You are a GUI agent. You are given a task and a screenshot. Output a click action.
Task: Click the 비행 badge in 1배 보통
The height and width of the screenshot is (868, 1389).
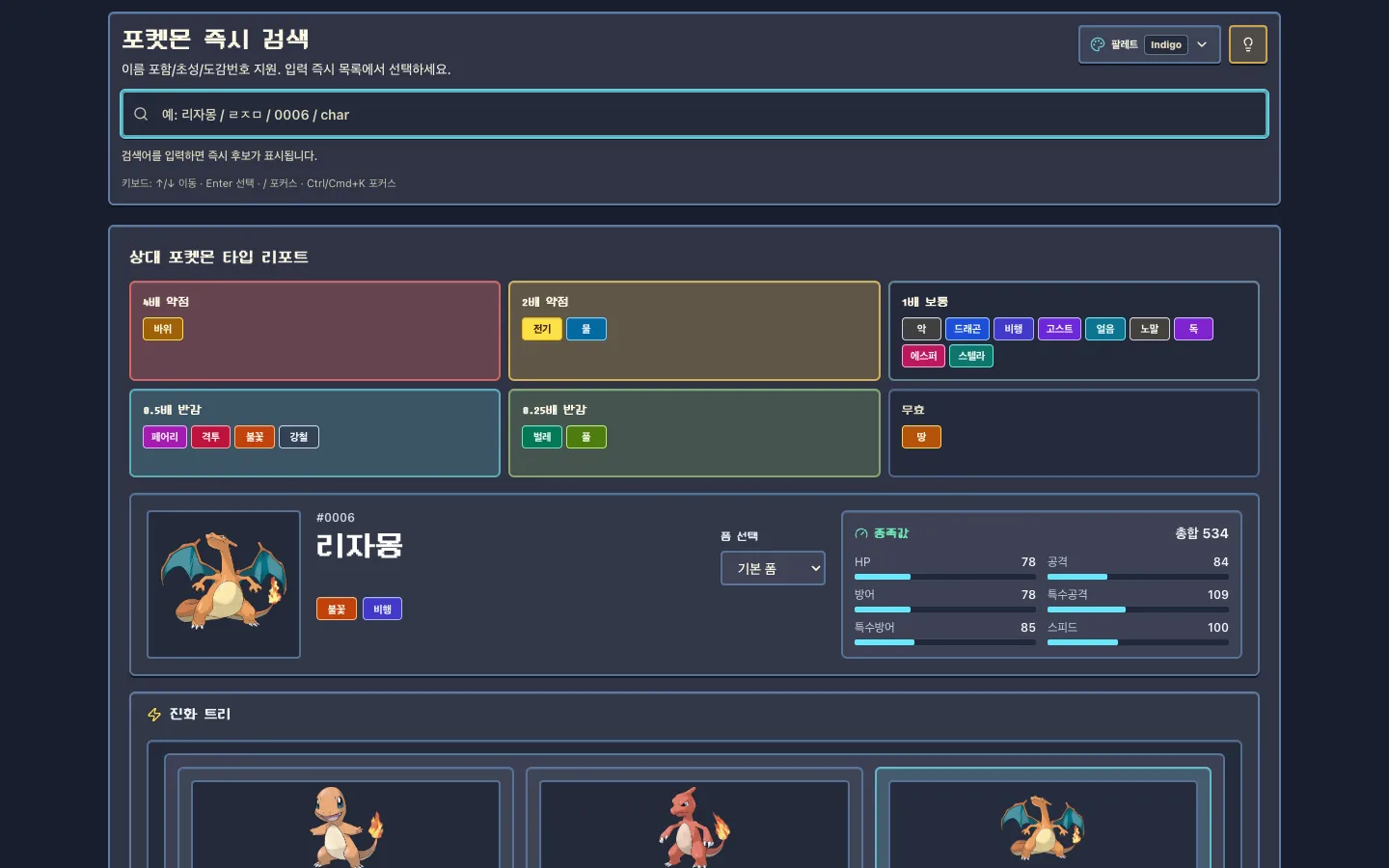pos(1014,329)
